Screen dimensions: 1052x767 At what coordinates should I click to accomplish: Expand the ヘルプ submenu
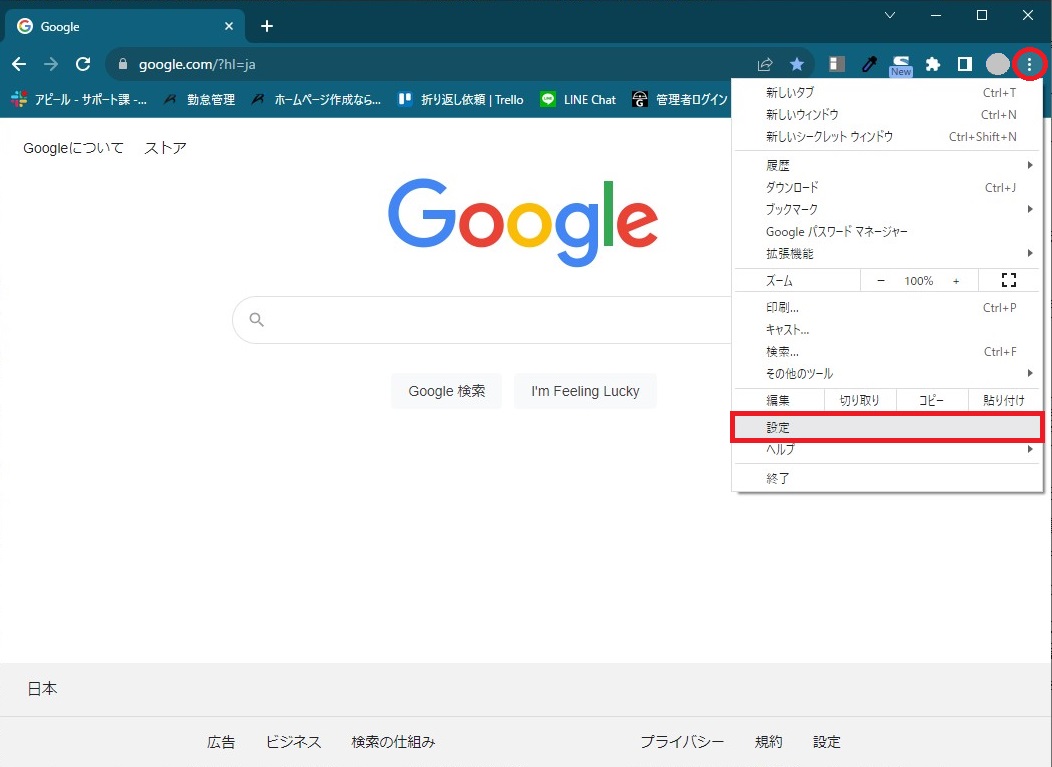coord(887,450)
